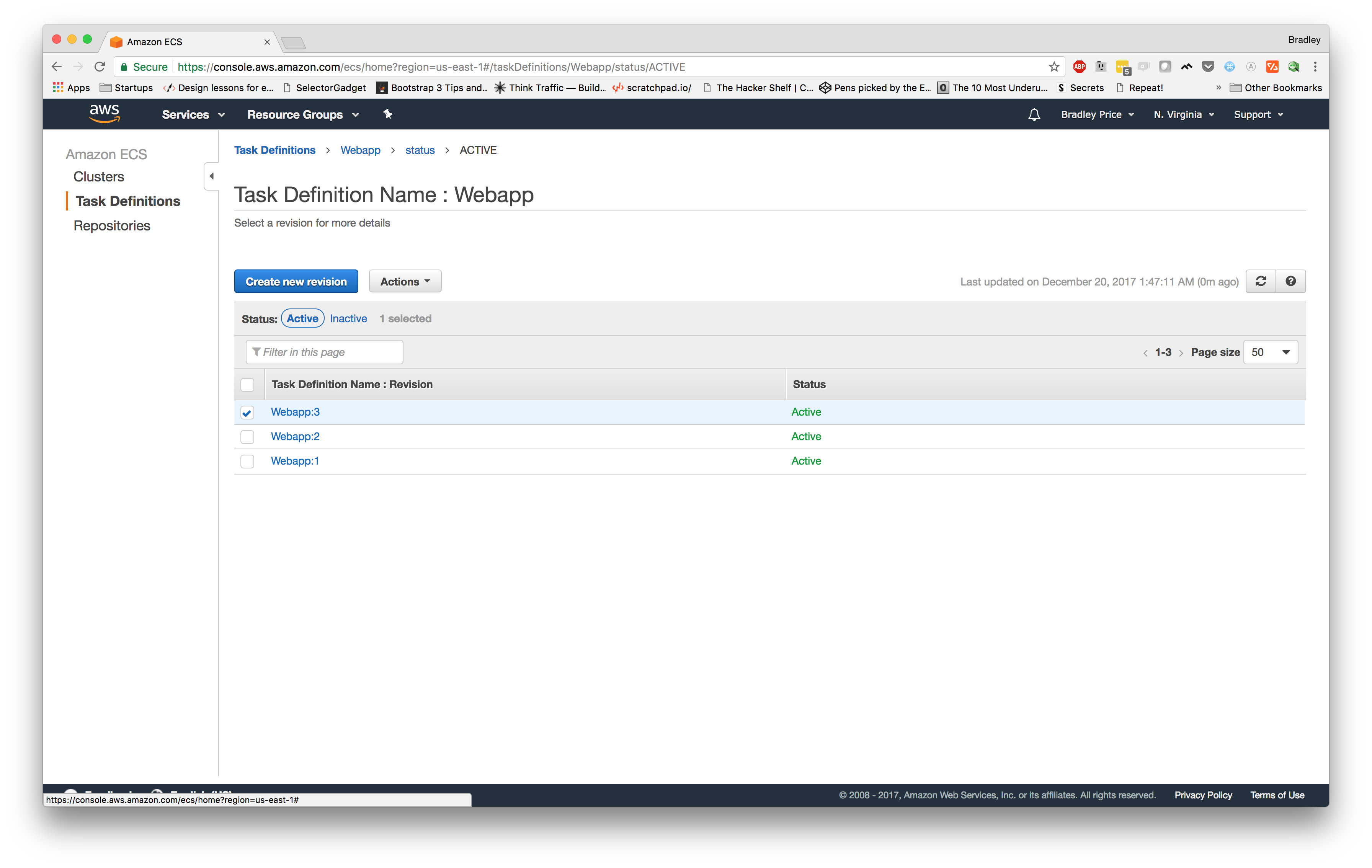Viewport: 1372px width, 868px height.
Task: Check the Webapp:1 checkbox
Action: (x=247, y=461)
